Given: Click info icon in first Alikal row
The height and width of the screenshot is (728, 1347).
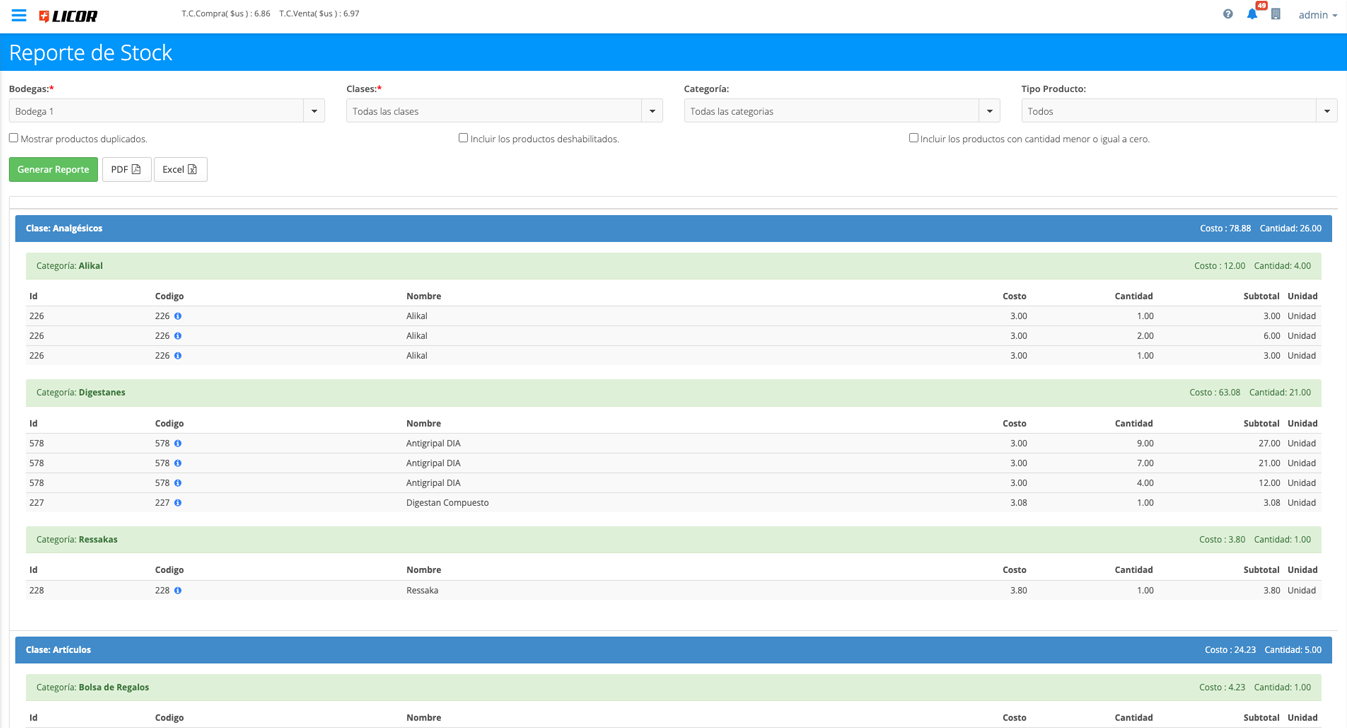Looking at the screenshot, I should click(x=178, y=316).
